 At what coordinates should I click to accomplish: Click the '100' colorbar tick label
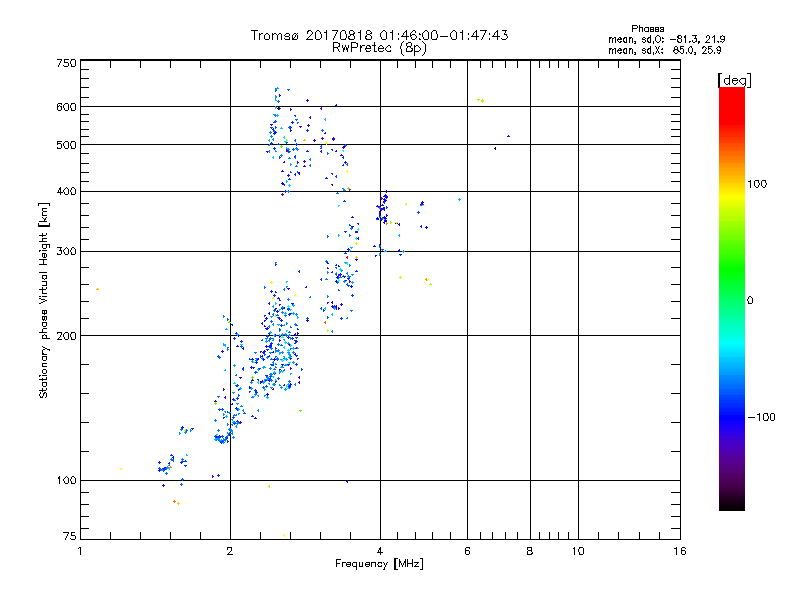757,184
